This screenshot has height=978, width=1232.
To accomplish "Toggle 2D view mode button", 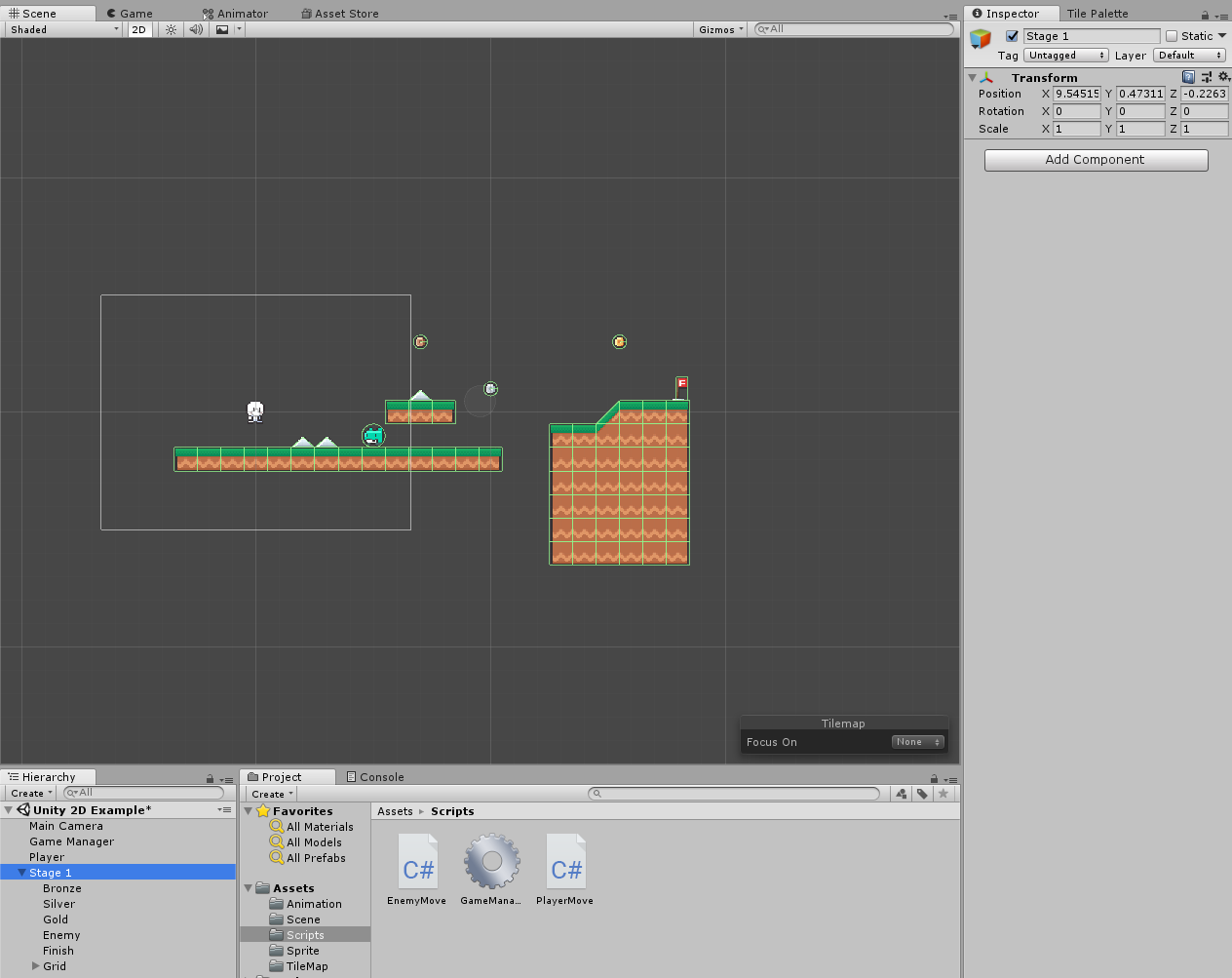I will coord(139,29).
